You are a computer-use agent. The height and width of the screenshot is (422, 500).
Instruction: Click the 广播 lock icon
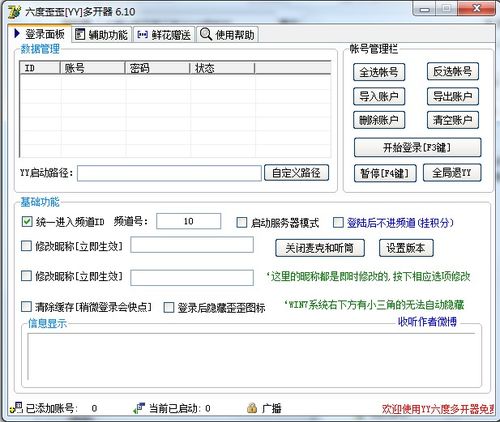(252, 408)
